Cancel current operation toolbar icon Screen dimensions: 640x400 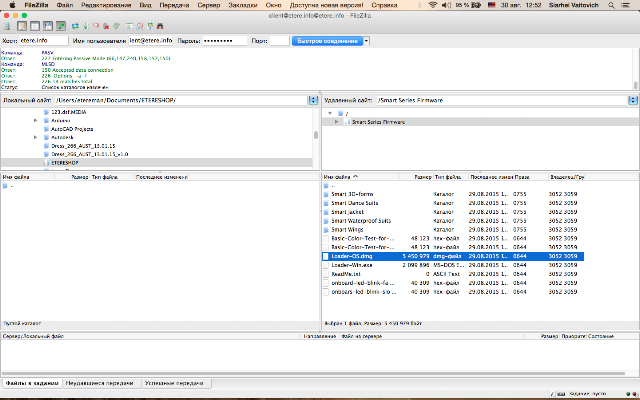point(96,26)
